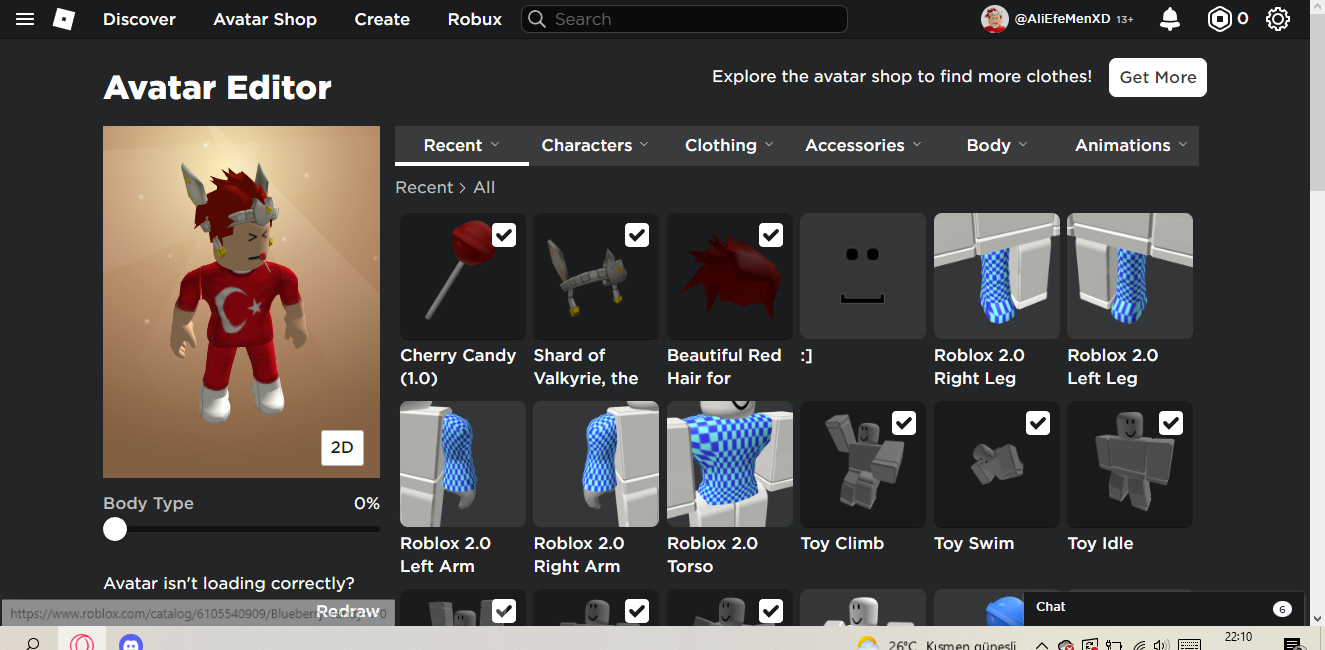1325x650 pixels.
Task: Uncheck the Toy Swim animation checkbox
Action: 1038,423
